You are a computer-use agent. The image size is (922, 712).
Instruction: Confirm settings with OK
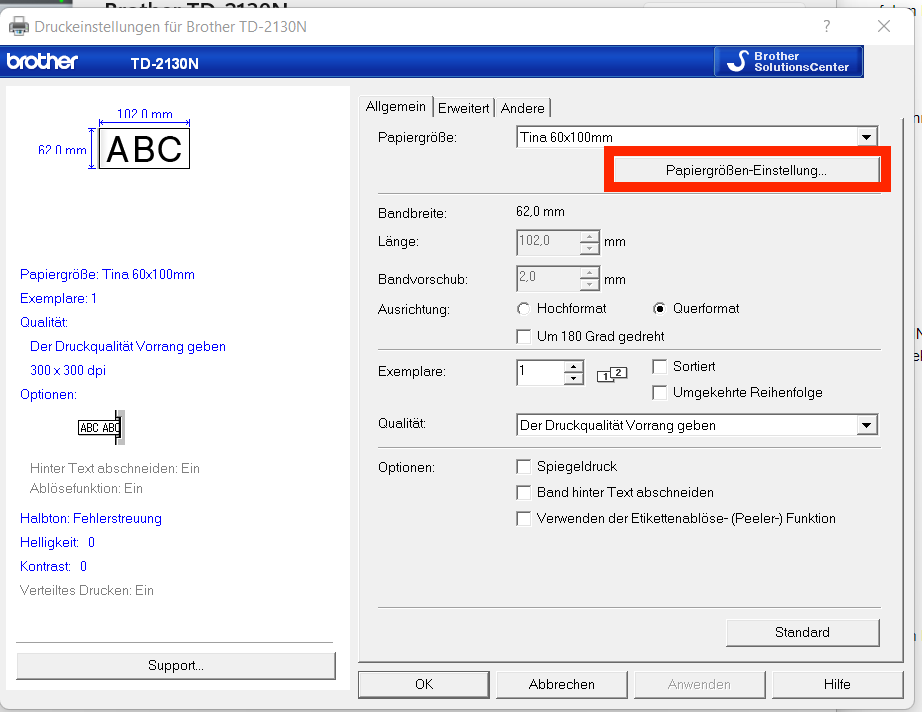pos(423,684)
